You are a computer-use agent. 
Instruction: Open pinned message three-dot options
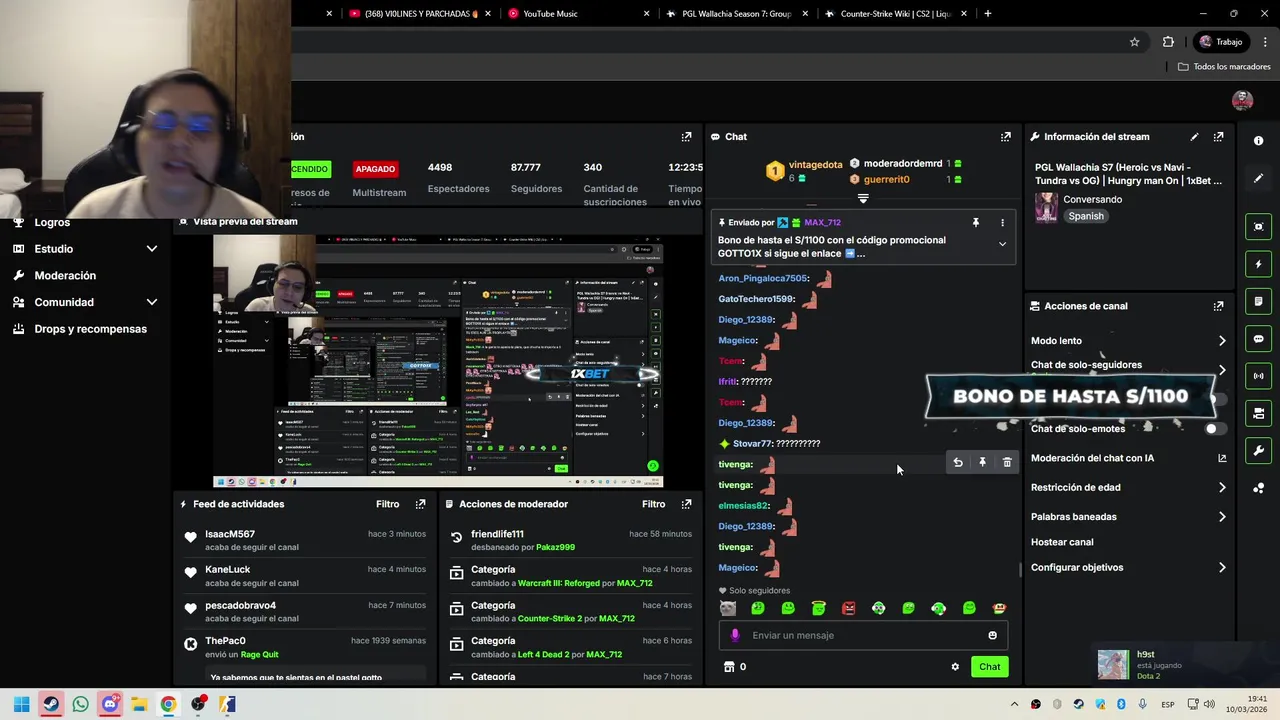point(1002,223)
